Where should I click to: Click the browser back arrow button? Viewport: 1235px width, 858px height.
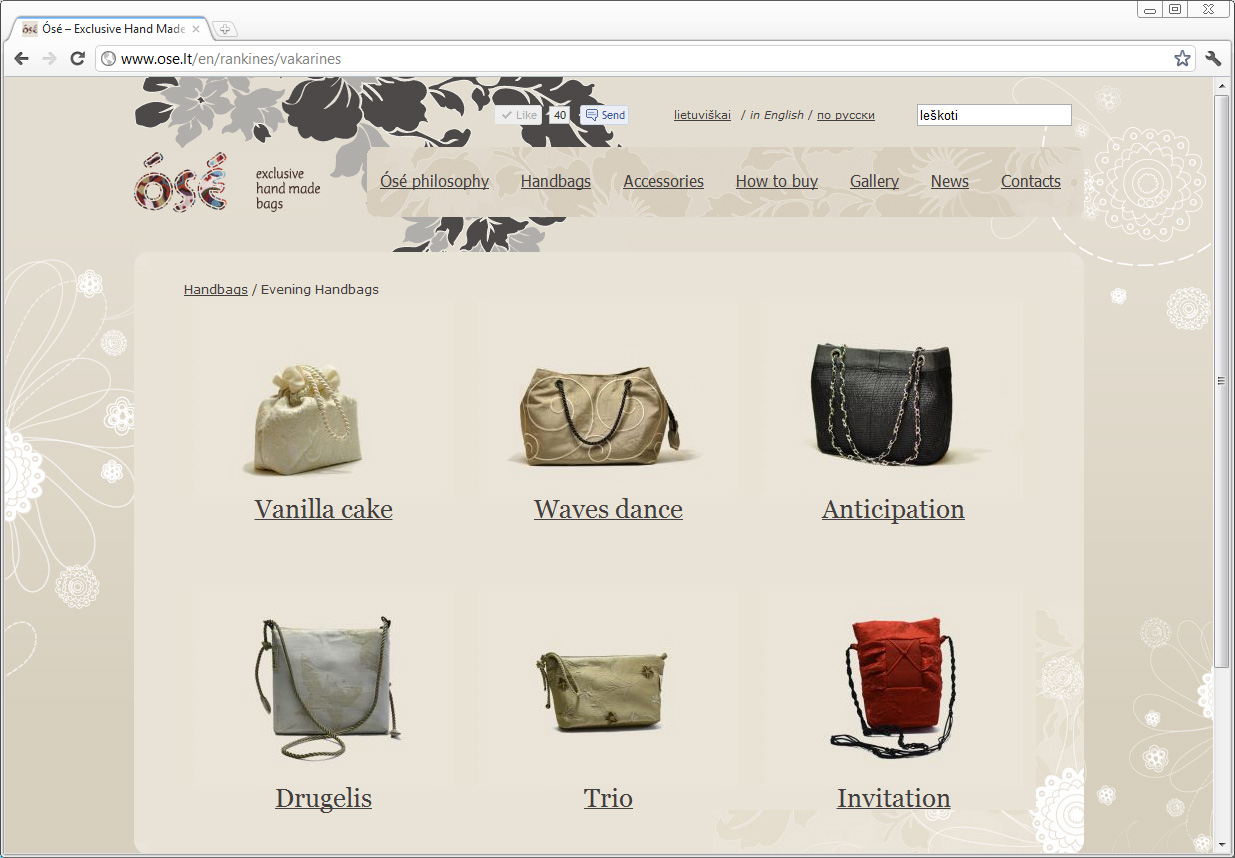(21, 59)
